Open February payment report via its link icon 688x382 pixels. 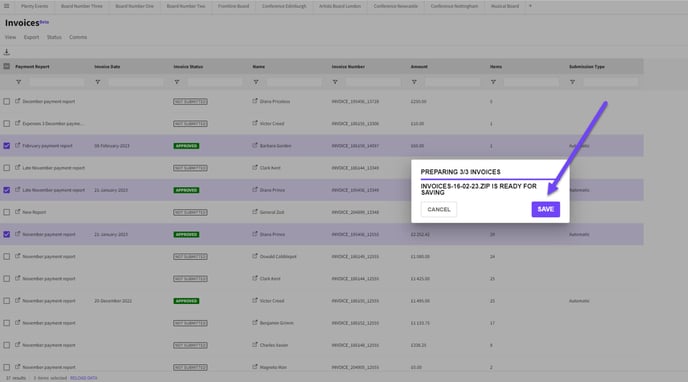[x=18, y=145]
